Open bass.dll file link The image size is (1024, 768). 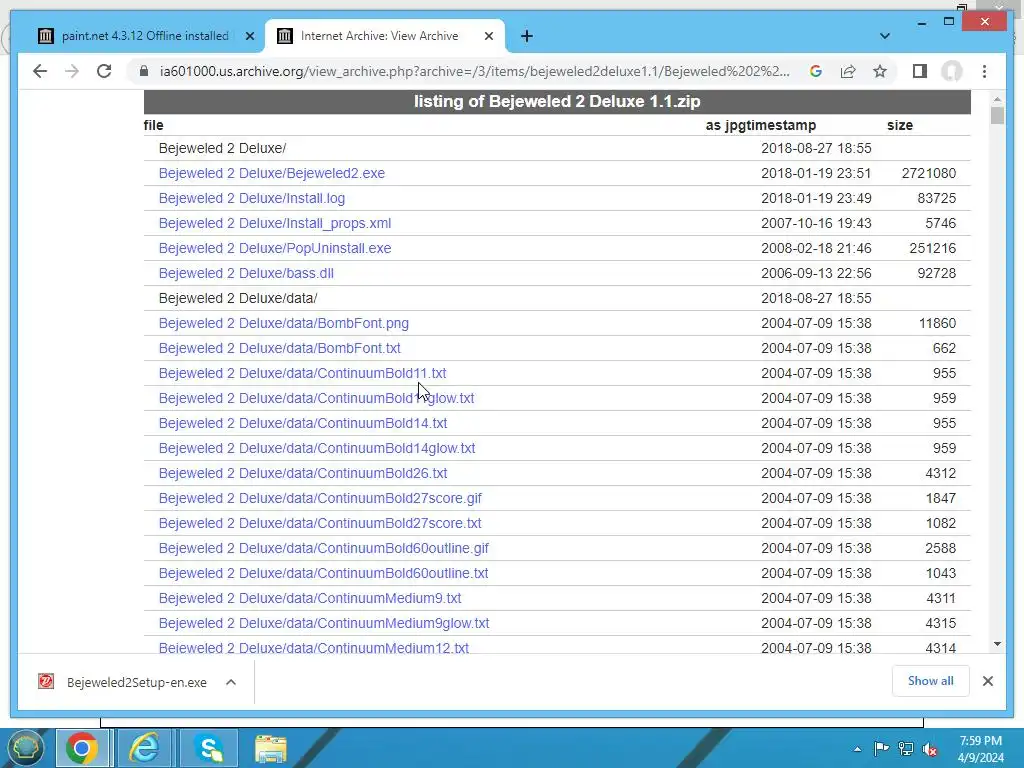246,273
